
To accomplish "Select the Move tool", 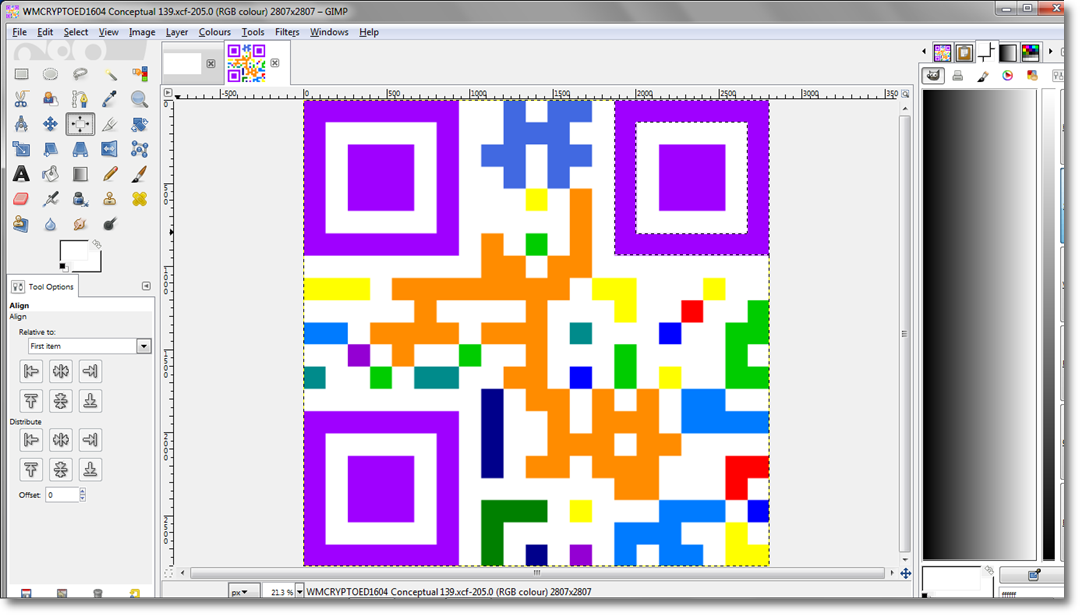I will (x=50, y=124).
